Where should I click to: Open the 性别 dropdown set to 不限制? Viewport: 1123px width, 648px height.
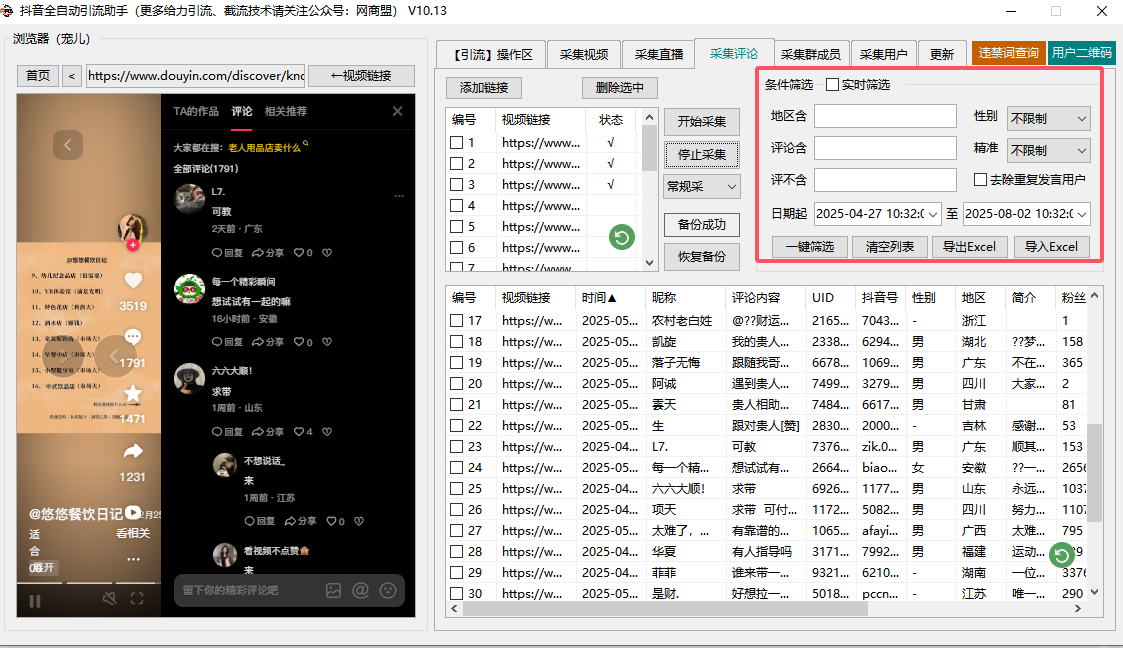pos(1049,118)
